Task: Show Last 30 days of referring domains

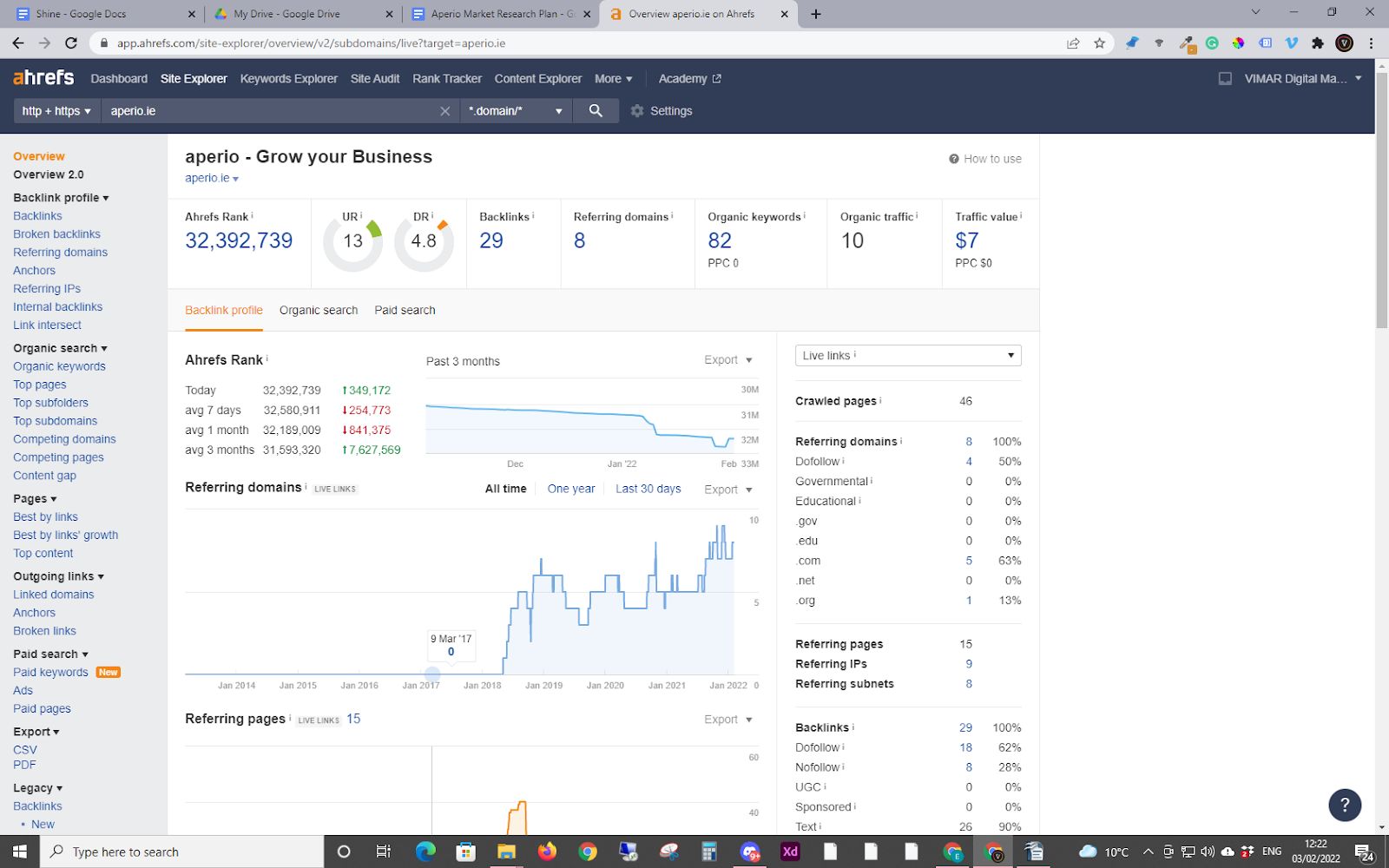Action: pyautogui.click(x=648, y=489)
